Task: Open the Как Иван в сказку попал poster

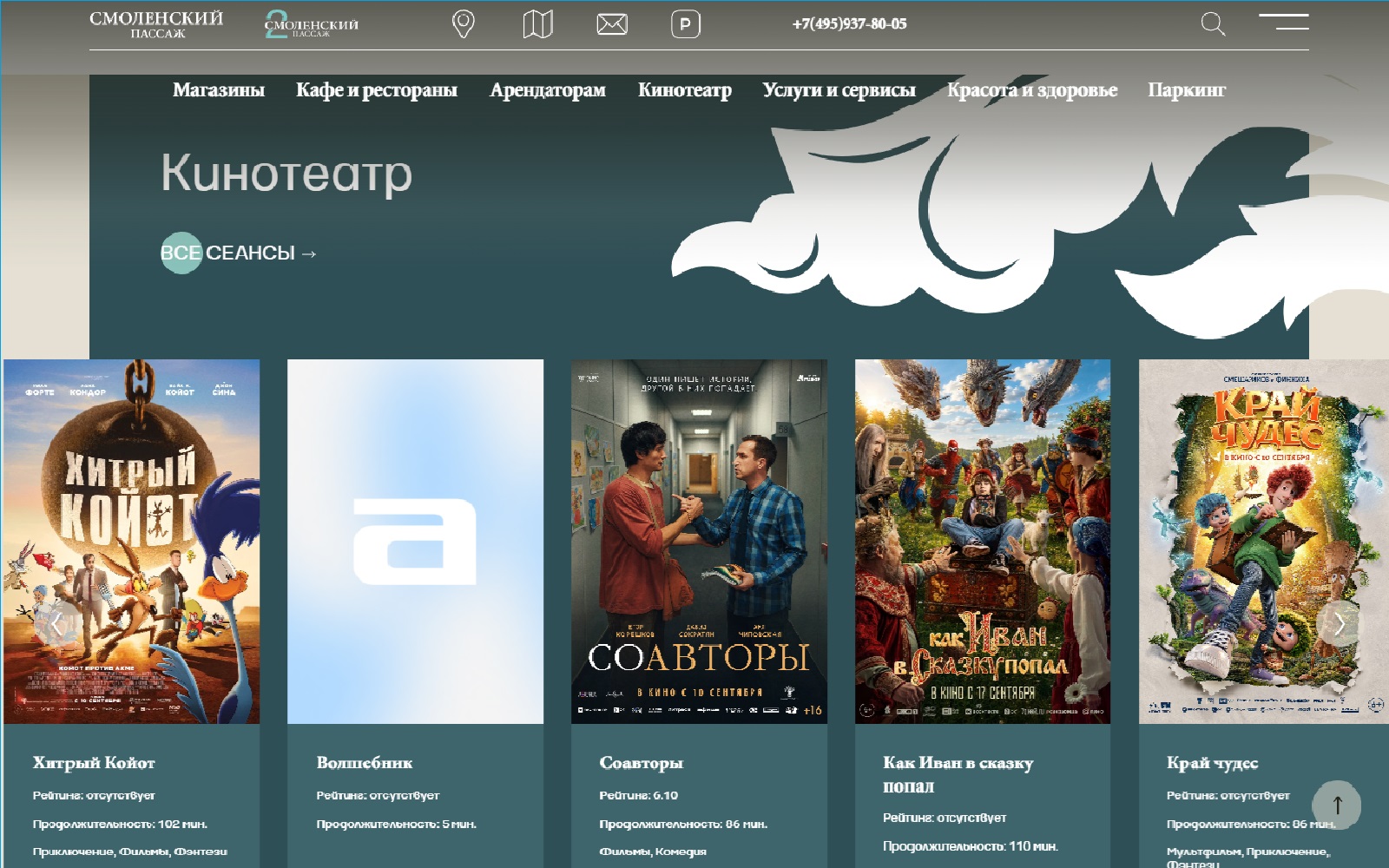Action: [x=983, y=542]
